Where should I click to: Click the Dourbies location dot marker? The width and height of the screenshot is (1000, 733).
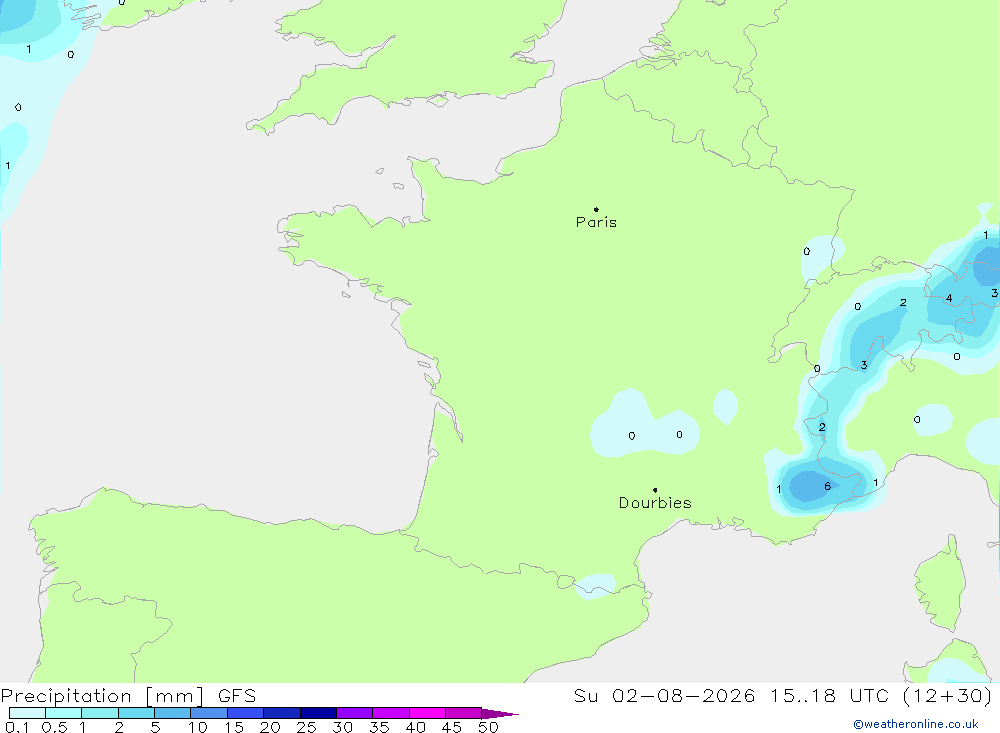(655, 490)
